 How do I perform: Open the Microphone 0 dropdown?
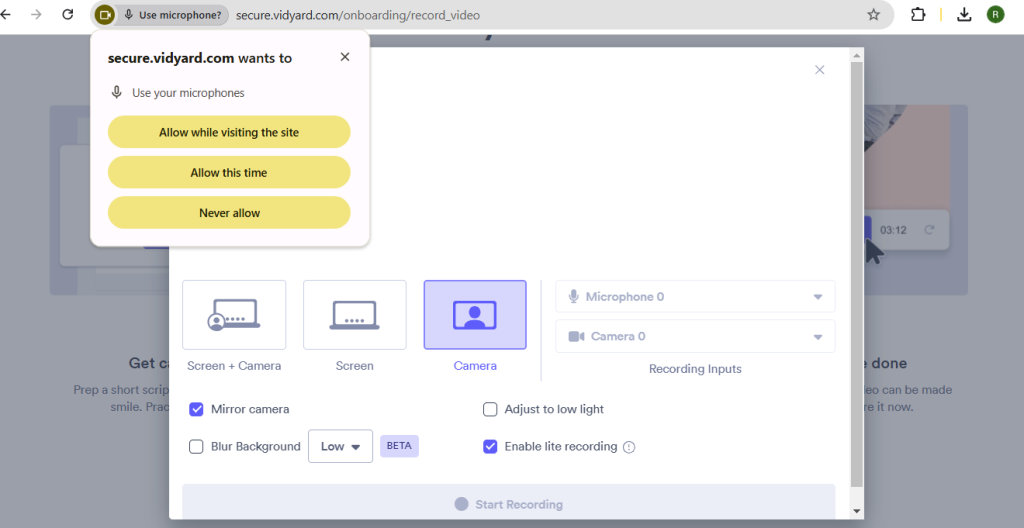click(x=695, y=297)
